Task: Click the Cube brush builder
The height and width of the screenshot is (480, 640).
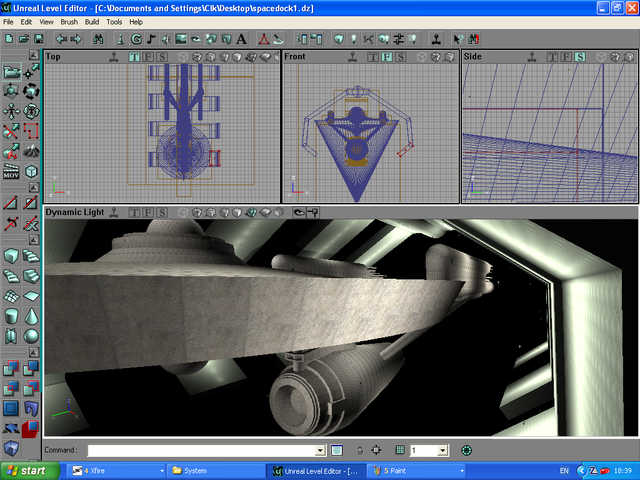Action: pos(11,256)
